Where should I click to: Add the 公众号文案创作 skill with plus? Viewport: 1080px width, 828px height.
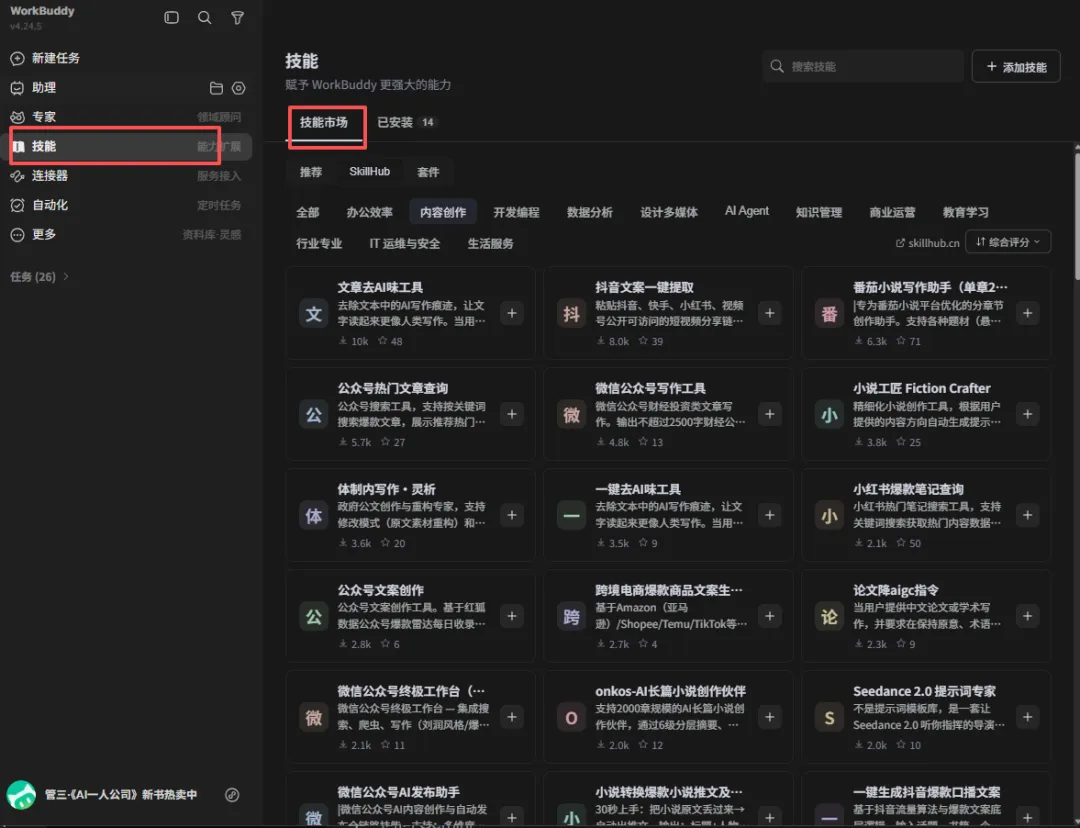(512, 616)
